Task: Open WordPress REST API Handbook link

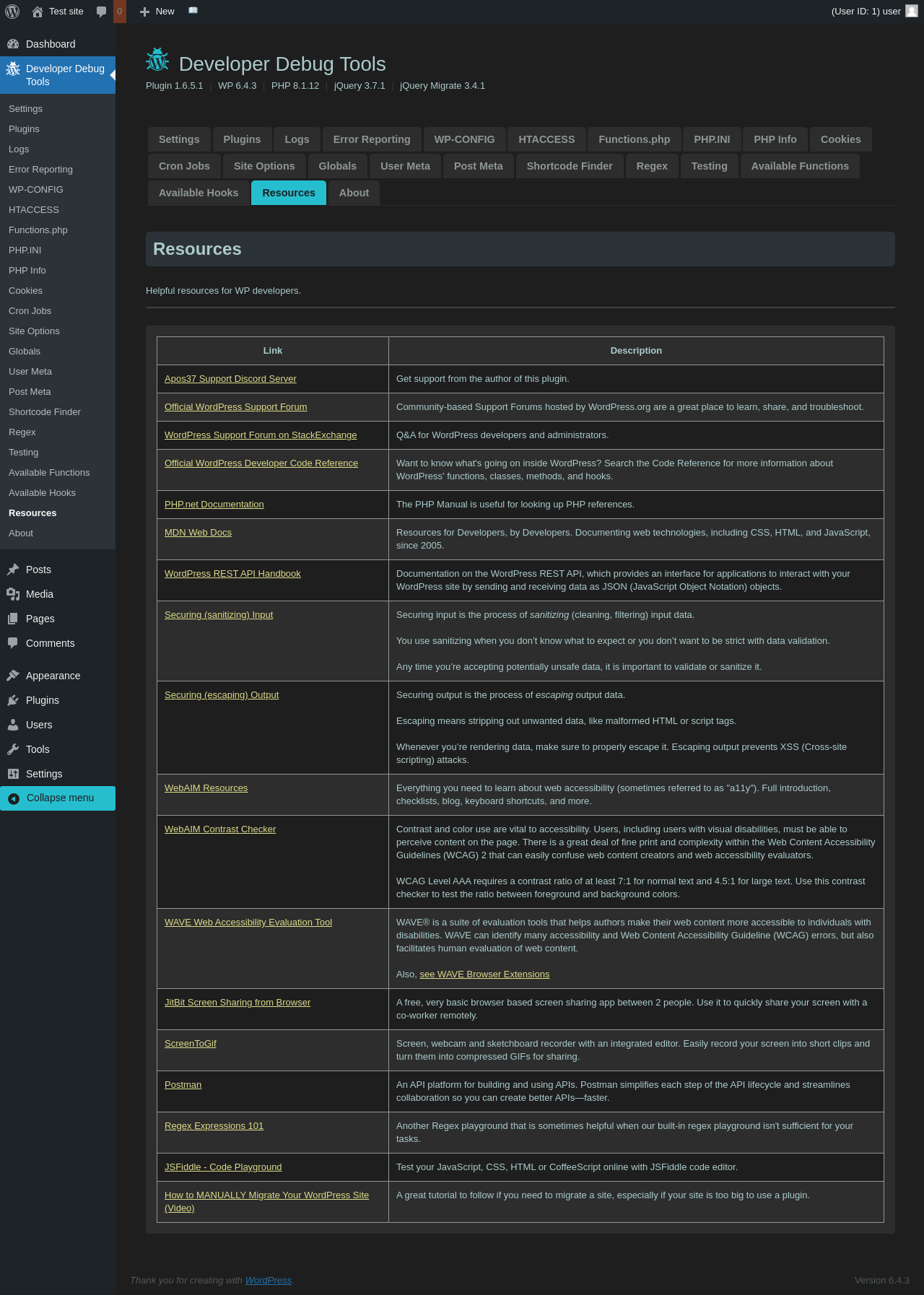Action: coord(232,574)
